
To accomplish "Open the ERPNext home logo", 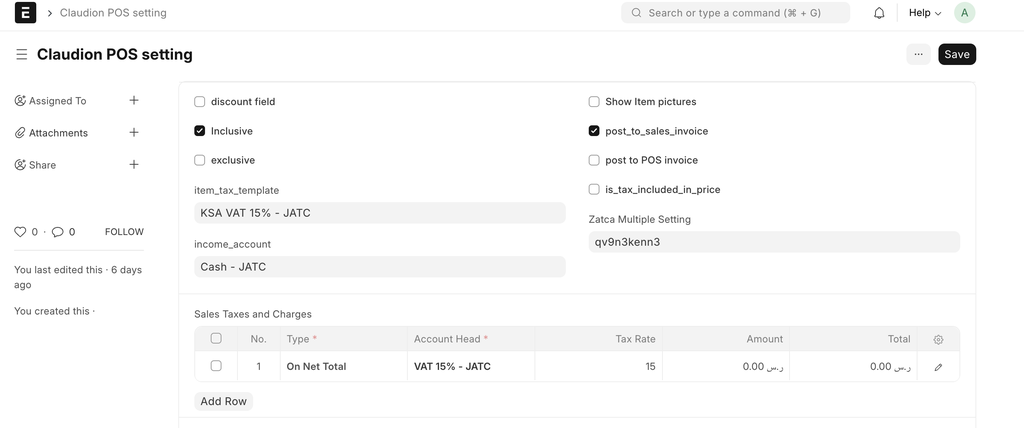I will (25, 12).
